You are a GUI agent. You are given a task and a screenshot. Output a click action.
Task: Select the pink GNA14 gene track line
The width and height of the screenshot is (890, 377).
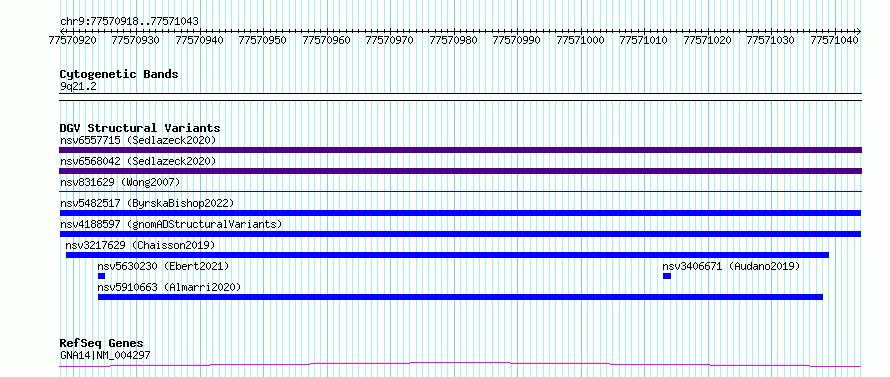tap(460, 365)
